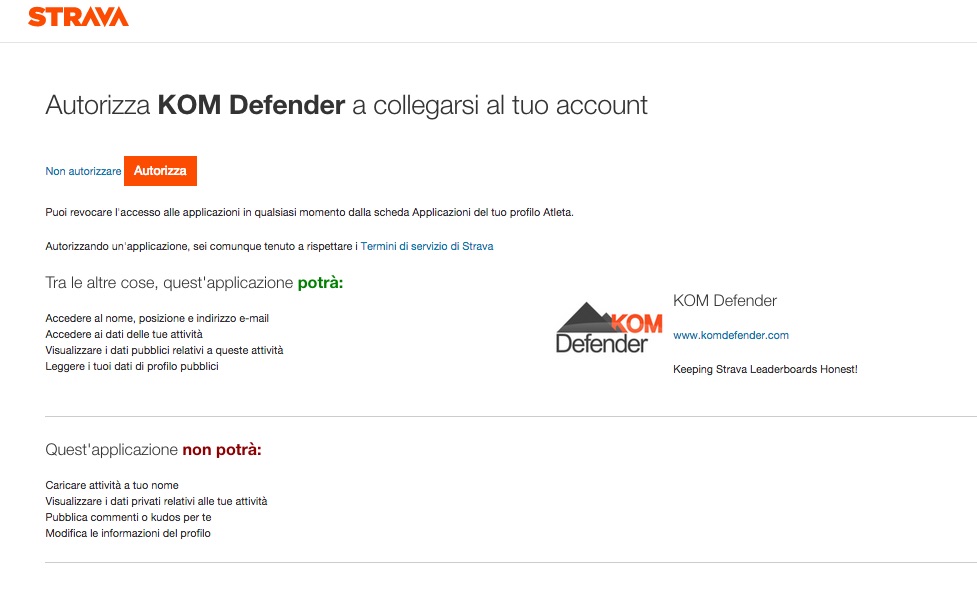
Task: Click the page heading about authorizing KOM Defender
Action: [346, 105]
